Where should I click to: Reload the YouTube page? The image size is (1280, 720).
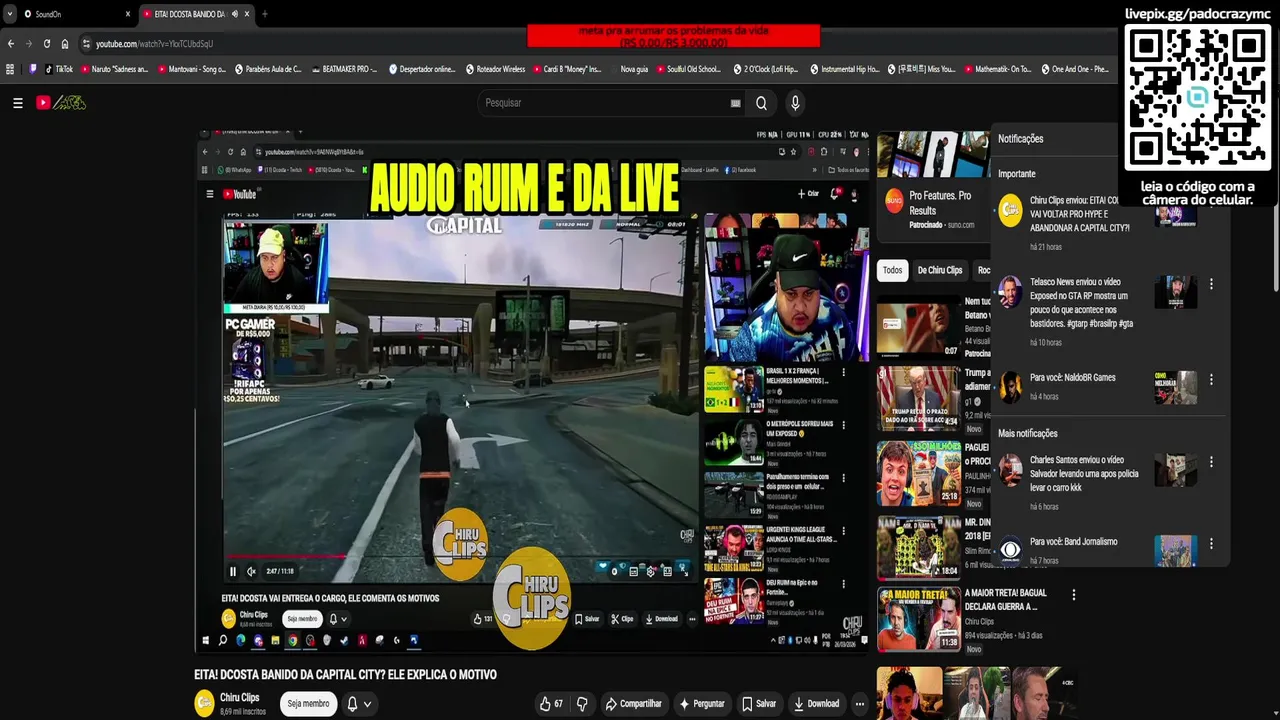point(47,44)
